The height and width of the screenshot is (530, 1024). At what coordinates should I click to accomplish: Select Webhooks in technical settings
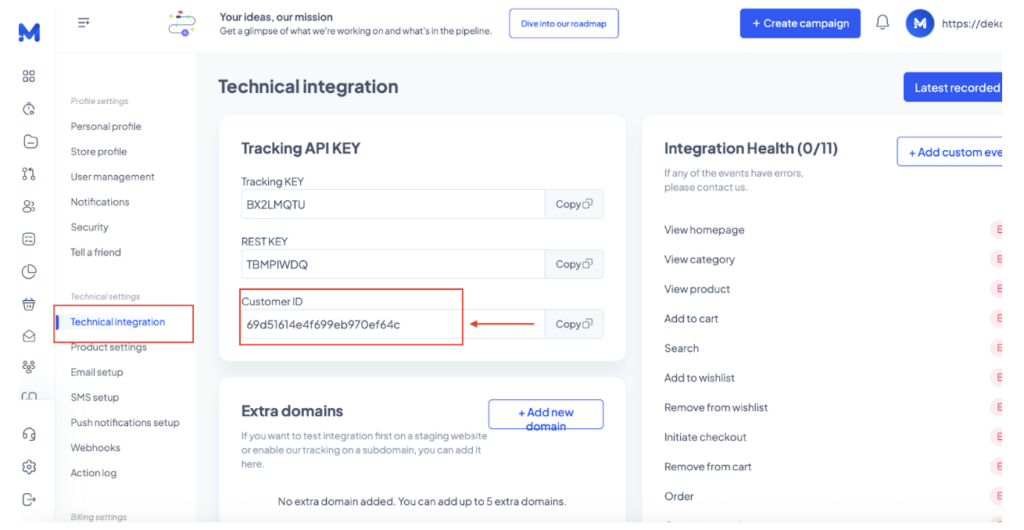tap(95, 448)
